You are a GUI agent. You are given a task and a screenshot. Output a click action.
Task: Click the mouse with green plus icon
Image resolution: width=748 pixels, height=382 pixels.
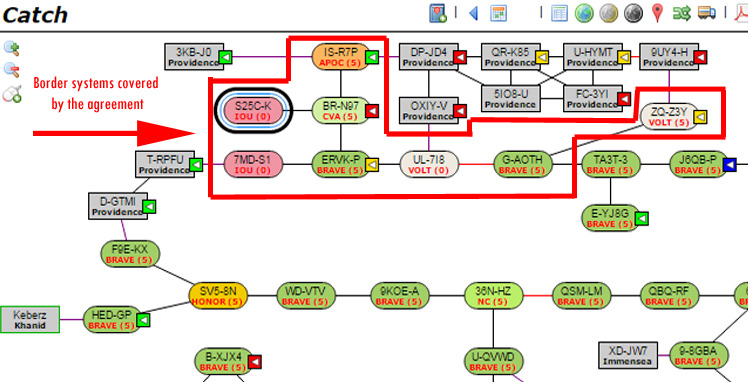tap(12, 93)
